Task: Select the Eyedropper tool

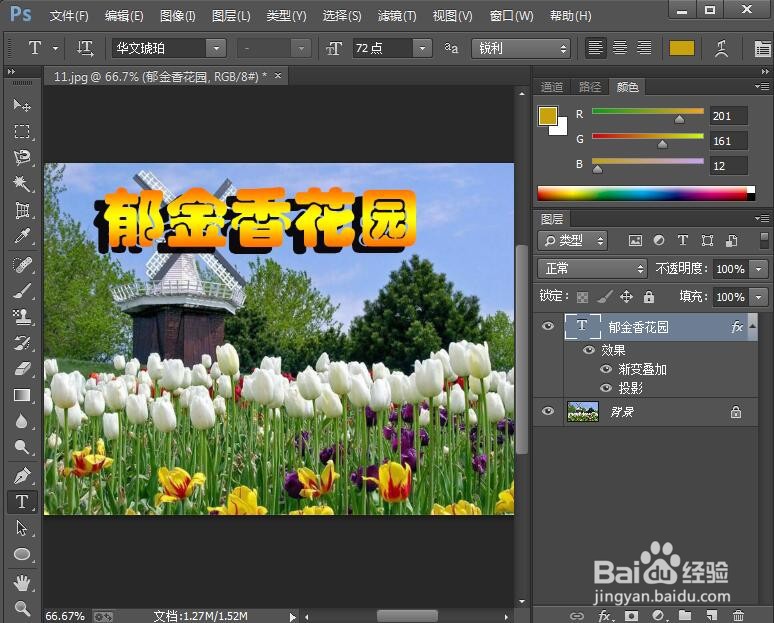Action: pos(22,236)
